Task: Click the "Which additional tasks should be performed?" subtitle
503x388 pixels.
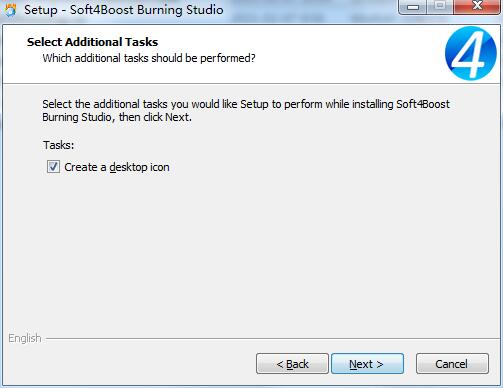Action: [149, 58]
